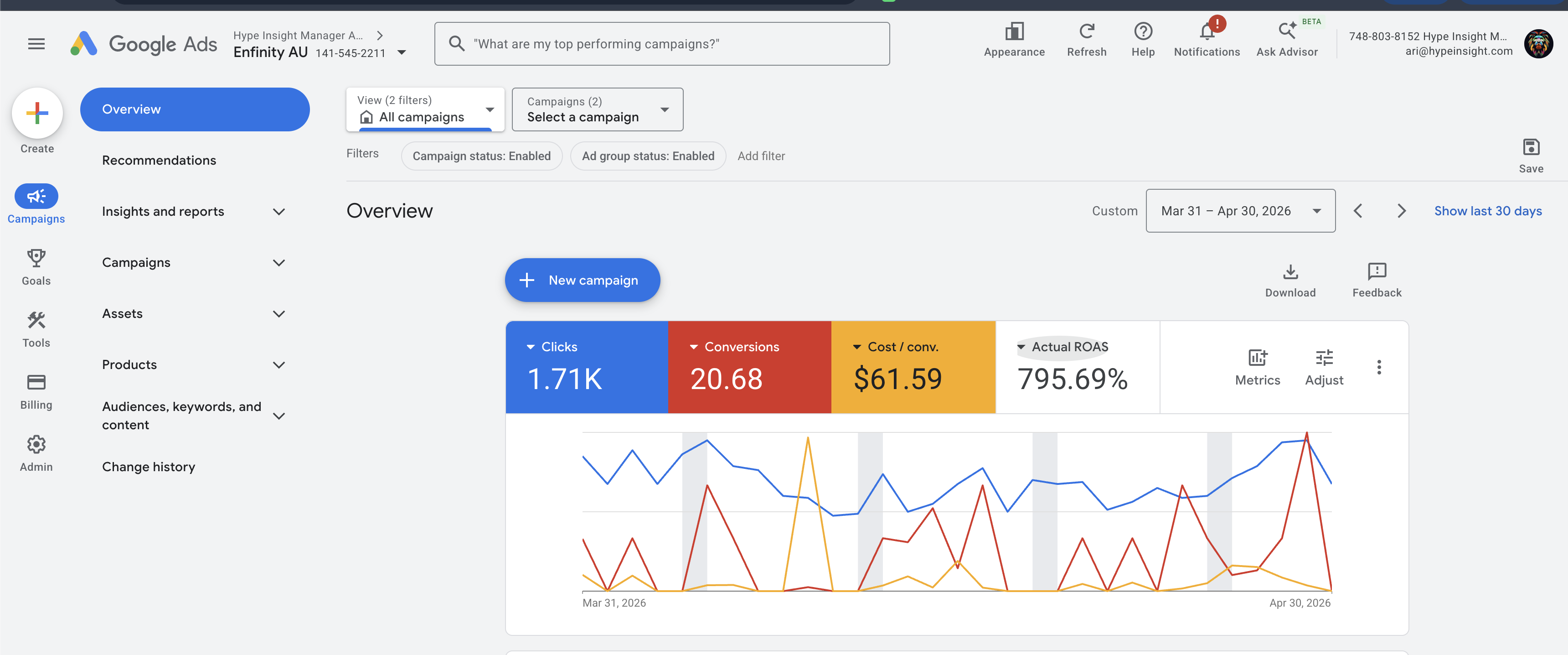
Task: Open the chart Adjust icon
Action: coord(1324,358)
